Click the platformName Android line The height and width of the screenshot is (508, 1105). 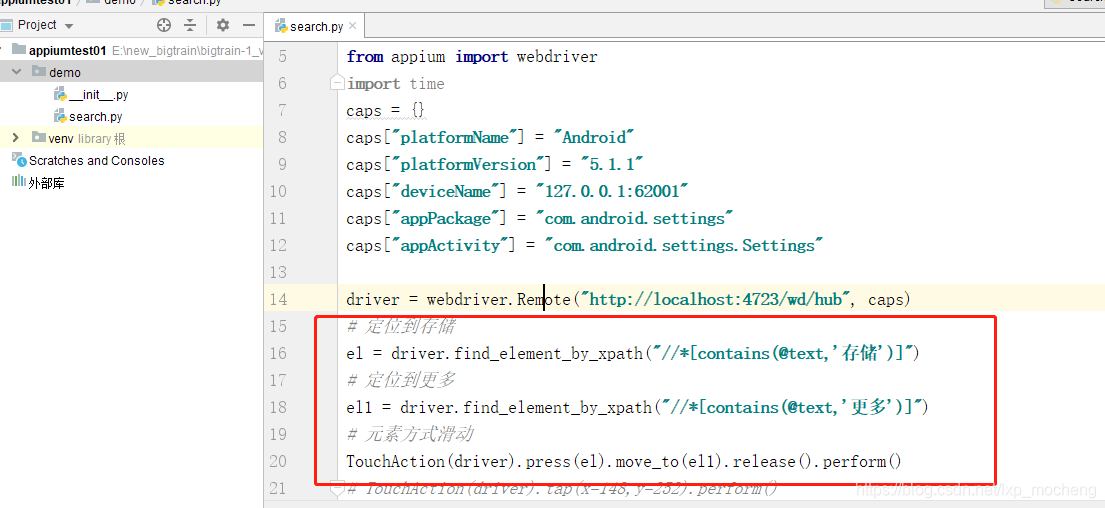tap(490, 137)
